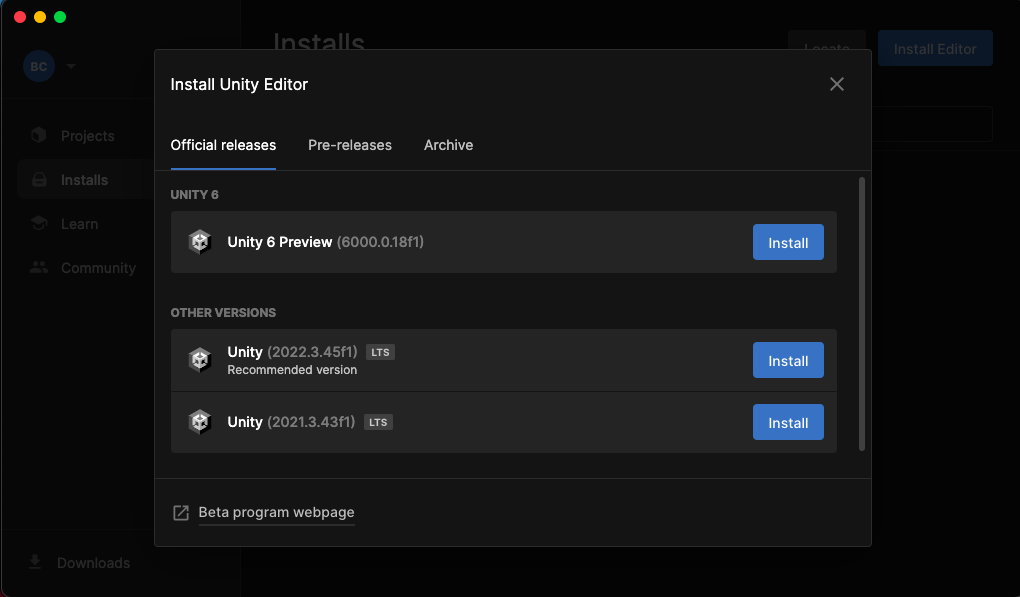1020x597 pixels.
Task: Install Unity 6 Preview 6000.0.18f1
Action: click(x=788, y=243)
